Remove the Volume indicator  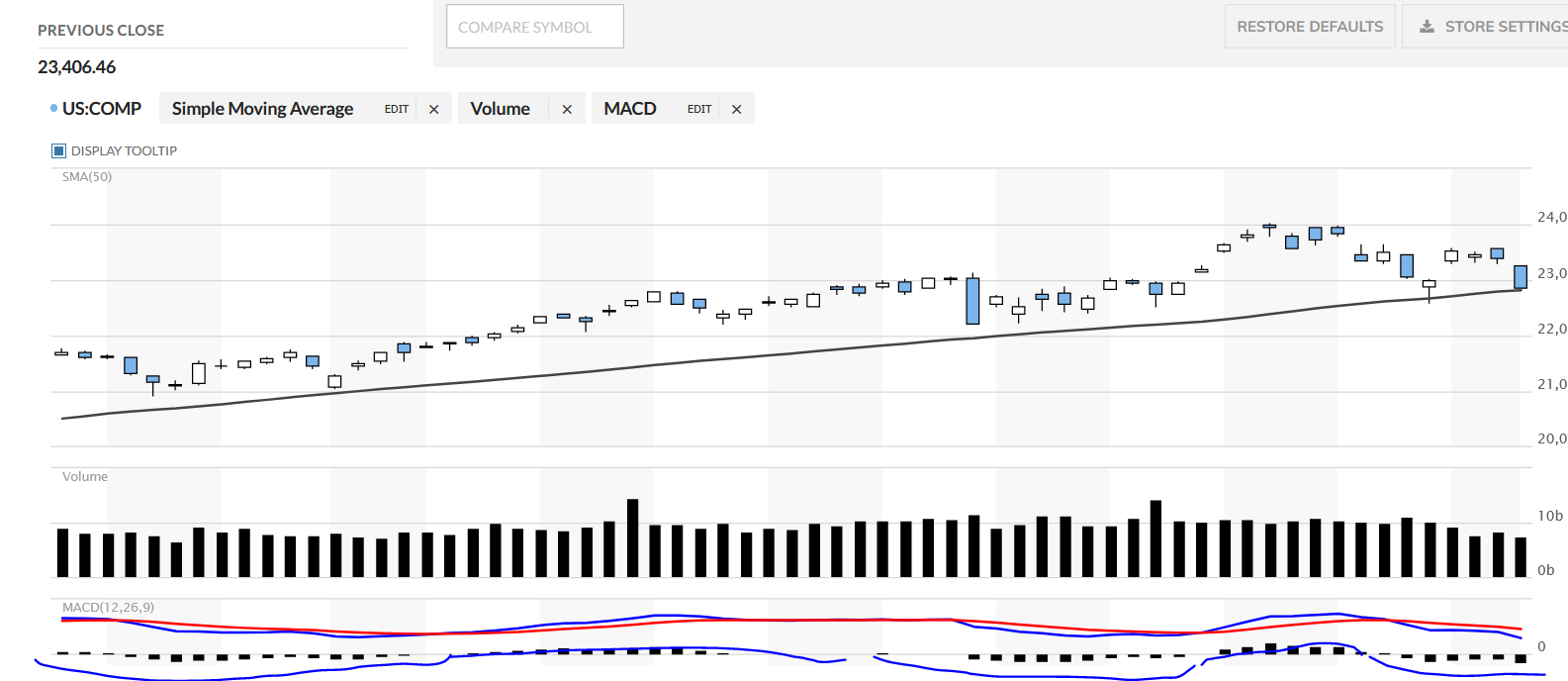(x=567, y=110)
